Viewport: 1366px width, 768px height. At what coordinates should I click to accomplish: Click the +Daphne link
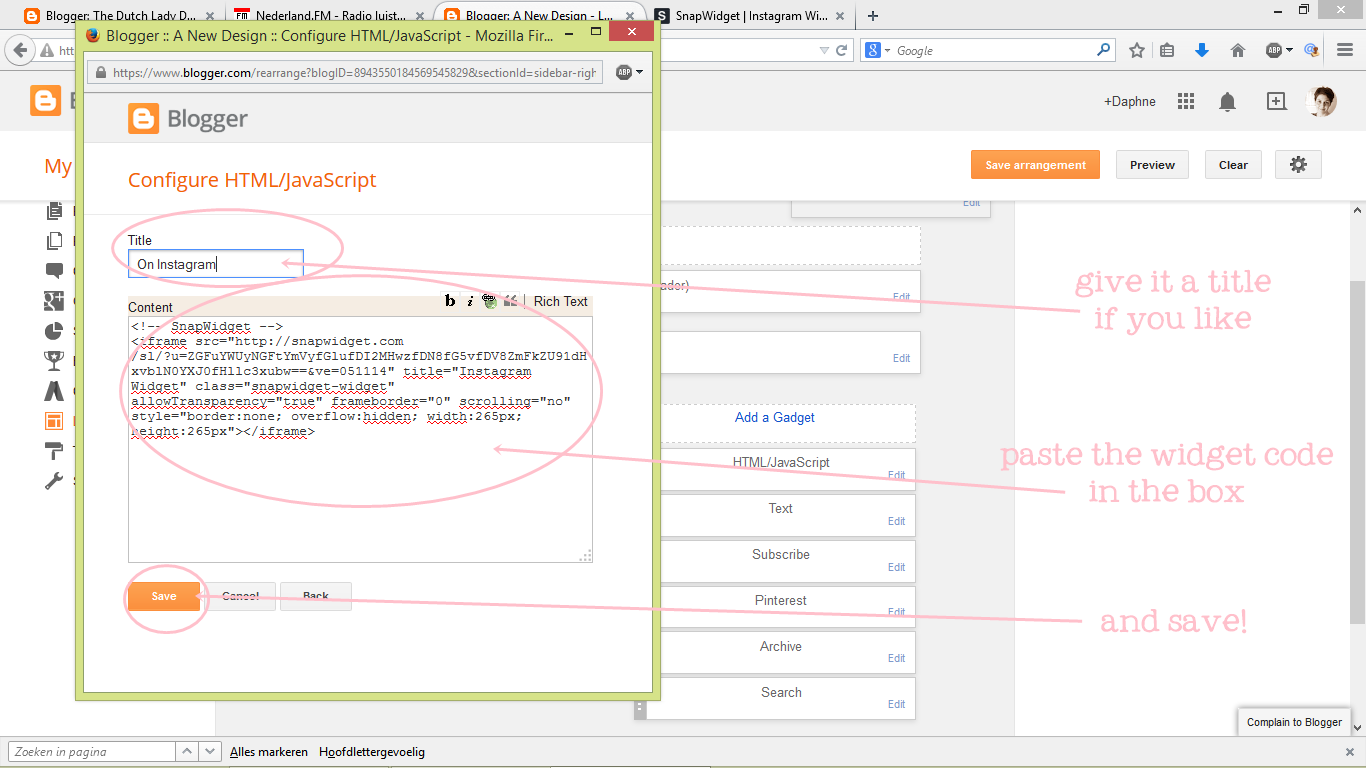pyautogui.click(x=1130, y=101)
